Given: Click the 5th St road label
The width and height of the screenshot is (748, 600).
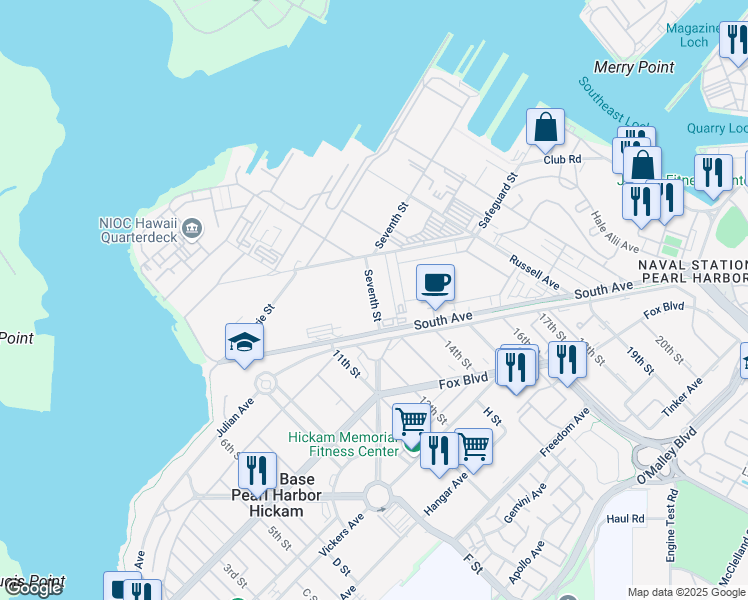Looking at the screenshot, I should (279, 538).
